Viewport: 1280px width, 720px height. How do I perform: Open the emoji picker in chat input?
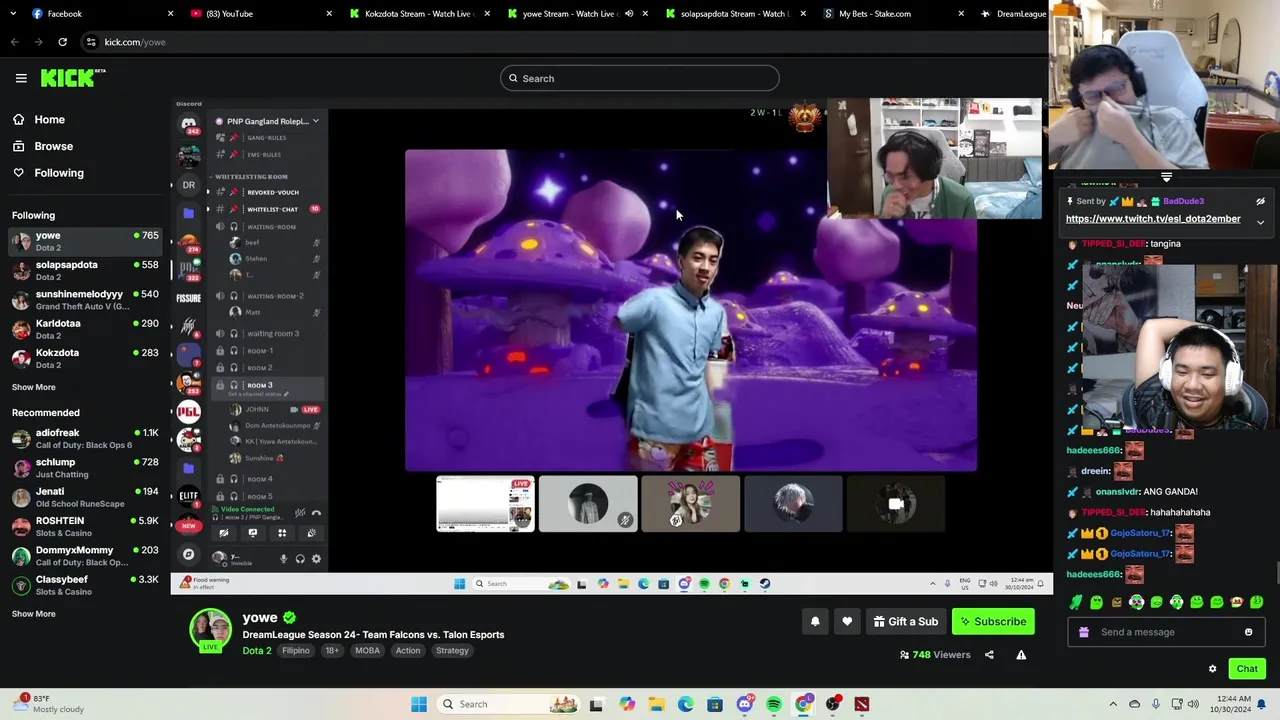[1248, 632]
